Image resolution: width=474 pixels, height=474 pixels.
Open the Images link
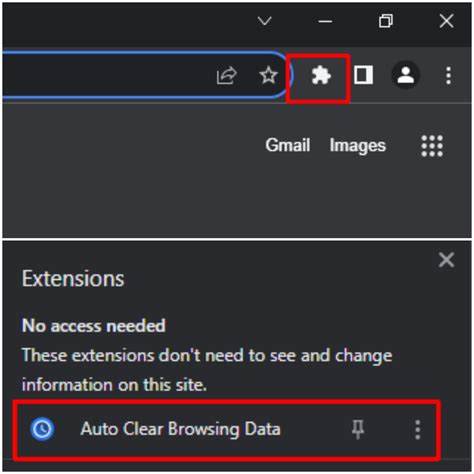358,146
